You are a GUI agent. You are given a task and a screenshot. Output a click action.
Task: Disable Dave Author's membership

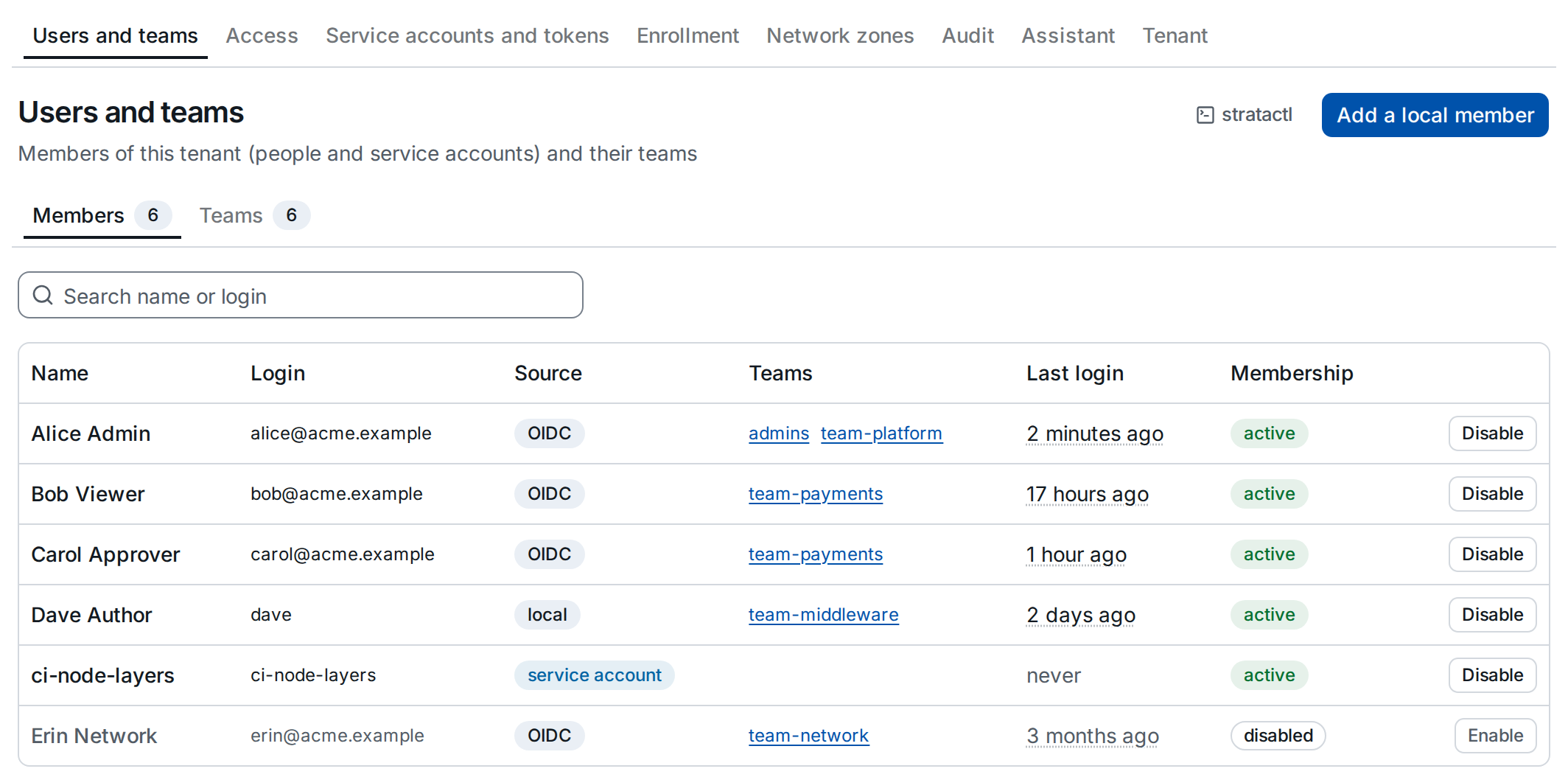pyautogui.click(x=1492, y=615)
